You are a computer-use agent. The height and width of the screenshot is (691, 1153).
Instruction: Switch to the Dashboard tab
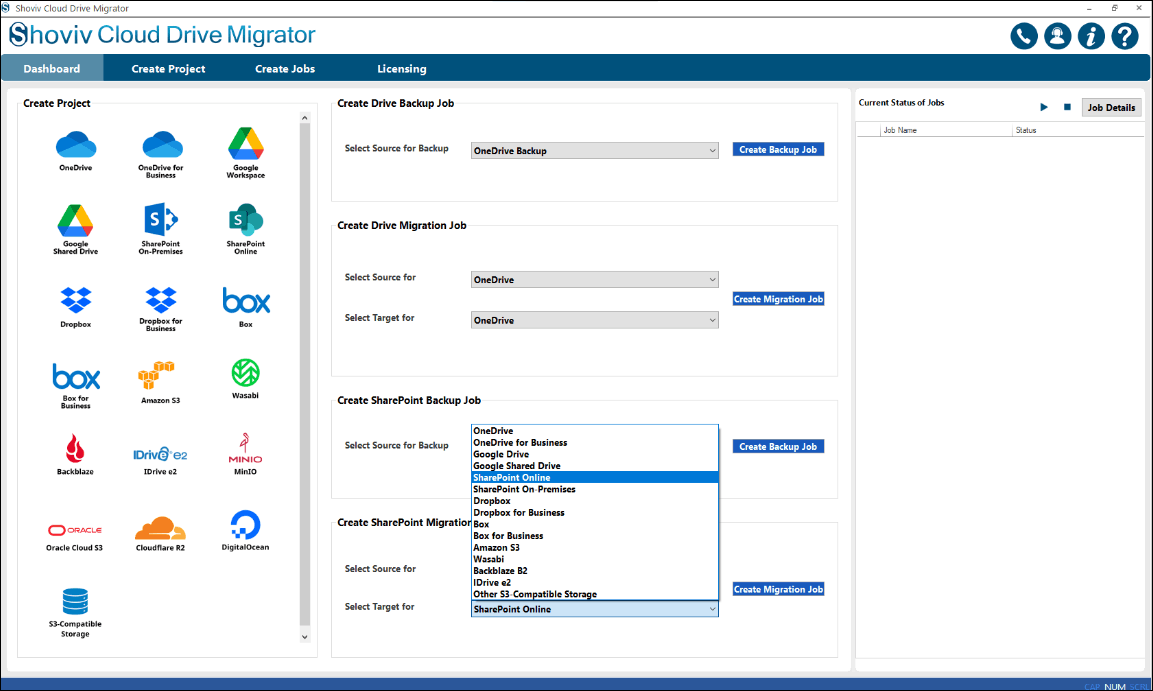[51, 68]
